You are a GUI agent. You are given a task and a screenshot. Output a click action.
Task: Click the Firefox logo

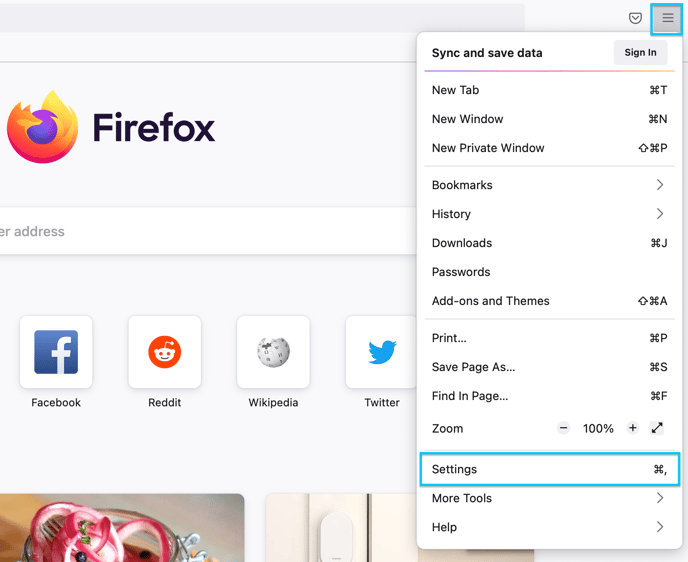point(43,127)
